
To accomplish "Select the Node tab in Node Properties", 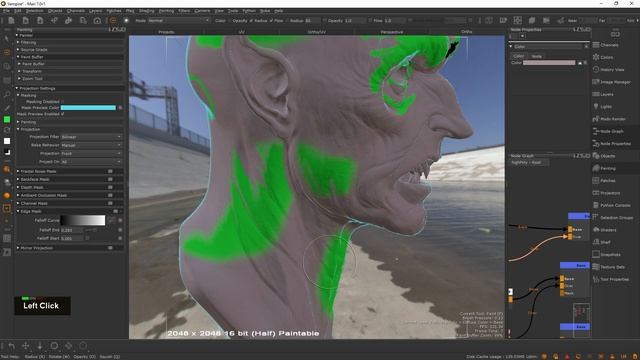I will [537, 56].
